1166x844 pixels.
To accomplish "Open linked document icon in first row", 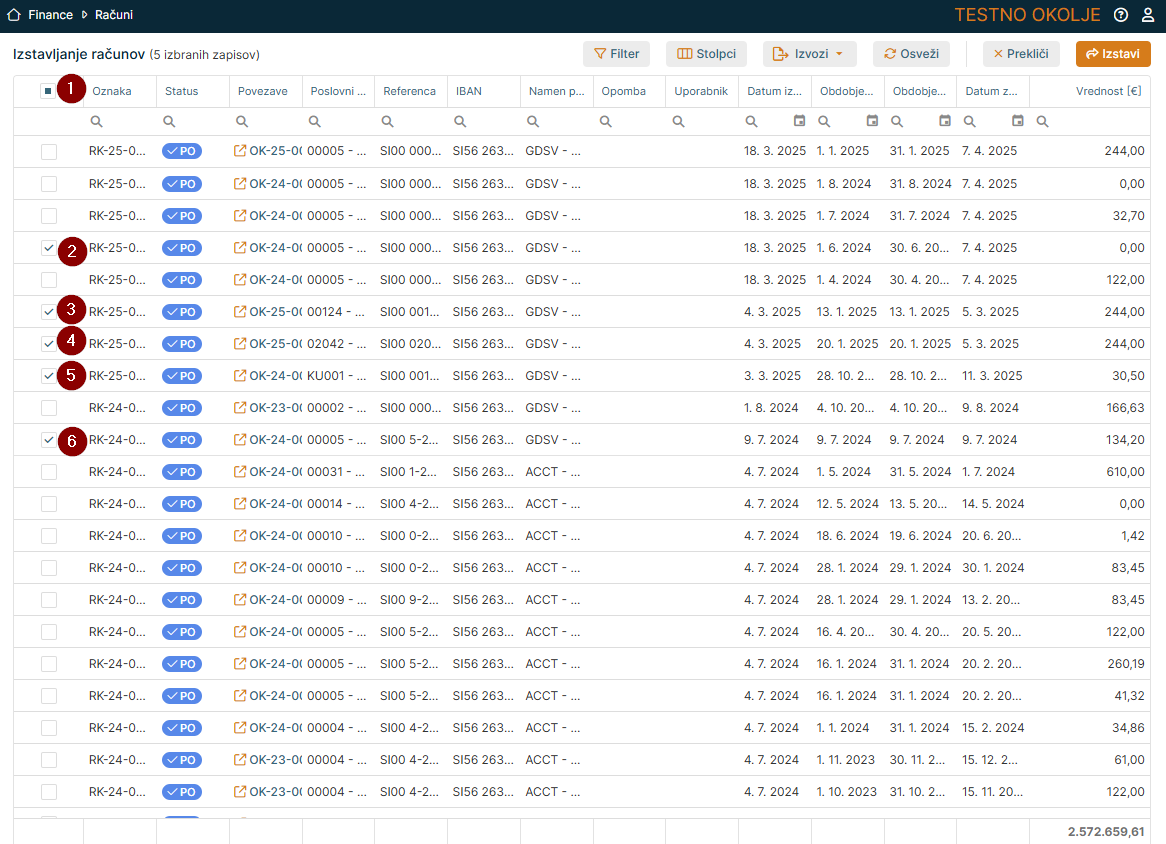I will [x=240, y=152].
